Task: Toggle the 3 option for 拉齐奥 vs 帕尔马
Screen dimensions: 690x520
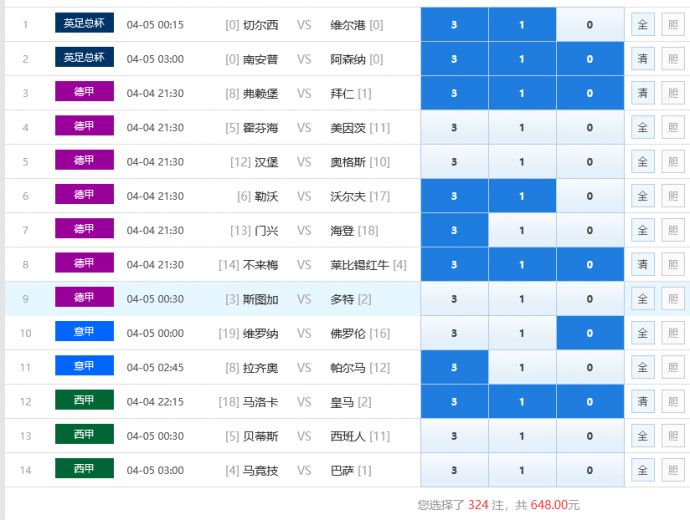Action: click(454, 367)
